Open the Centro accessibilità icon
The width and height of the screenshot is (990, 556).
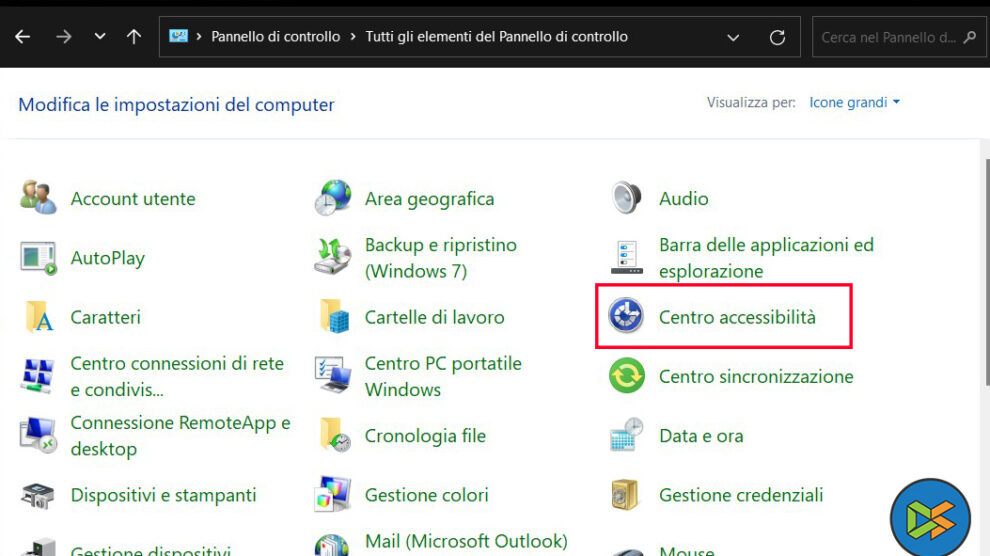click(x=626, y=316)
